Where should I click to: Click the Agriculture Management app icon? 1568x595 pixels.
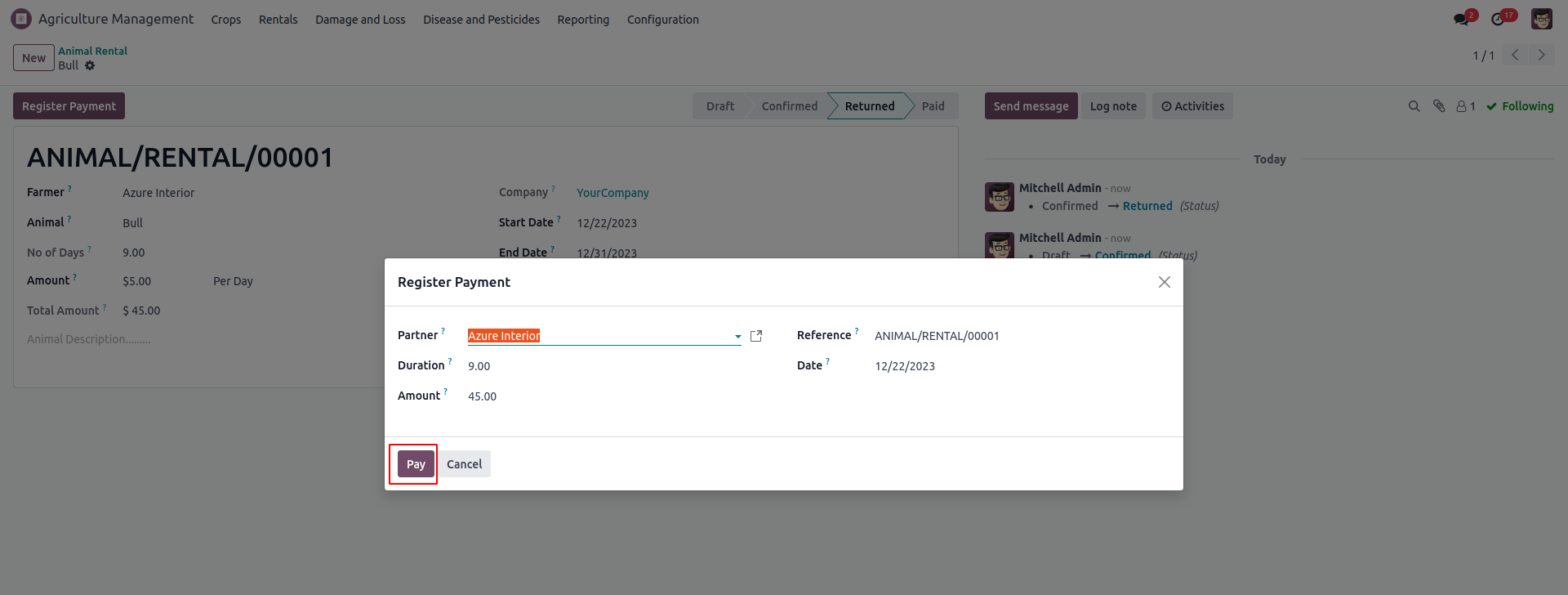[21, 19]
